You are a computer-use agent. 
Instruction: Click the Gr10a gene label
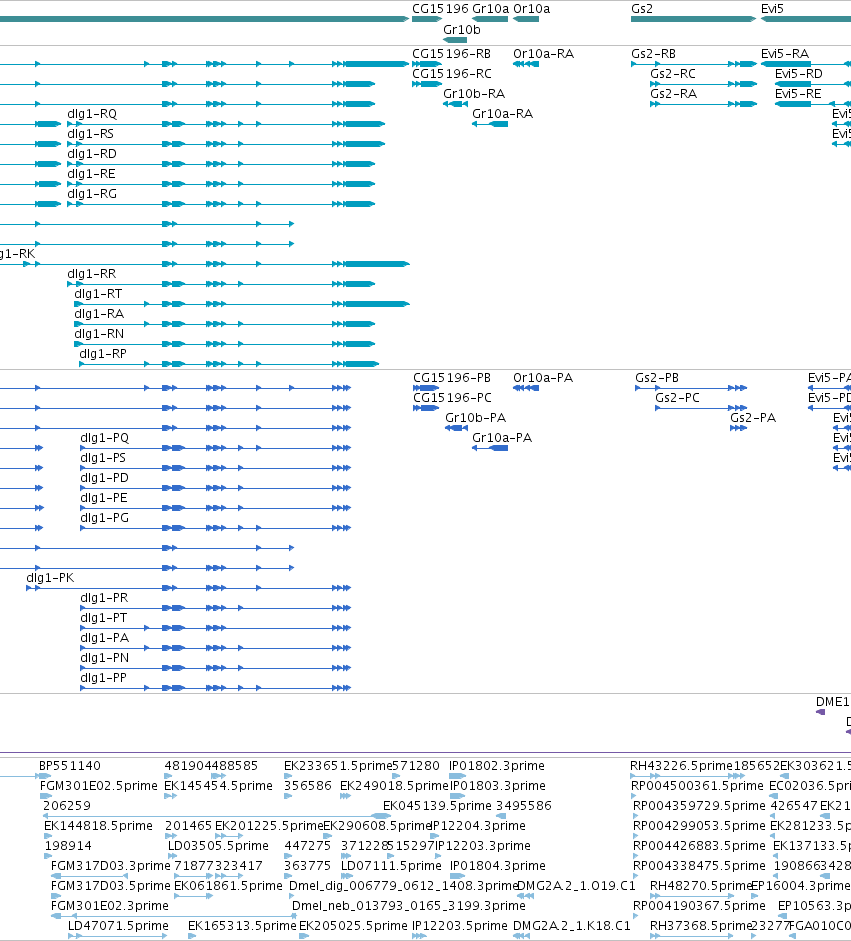(x=490, y=9)
